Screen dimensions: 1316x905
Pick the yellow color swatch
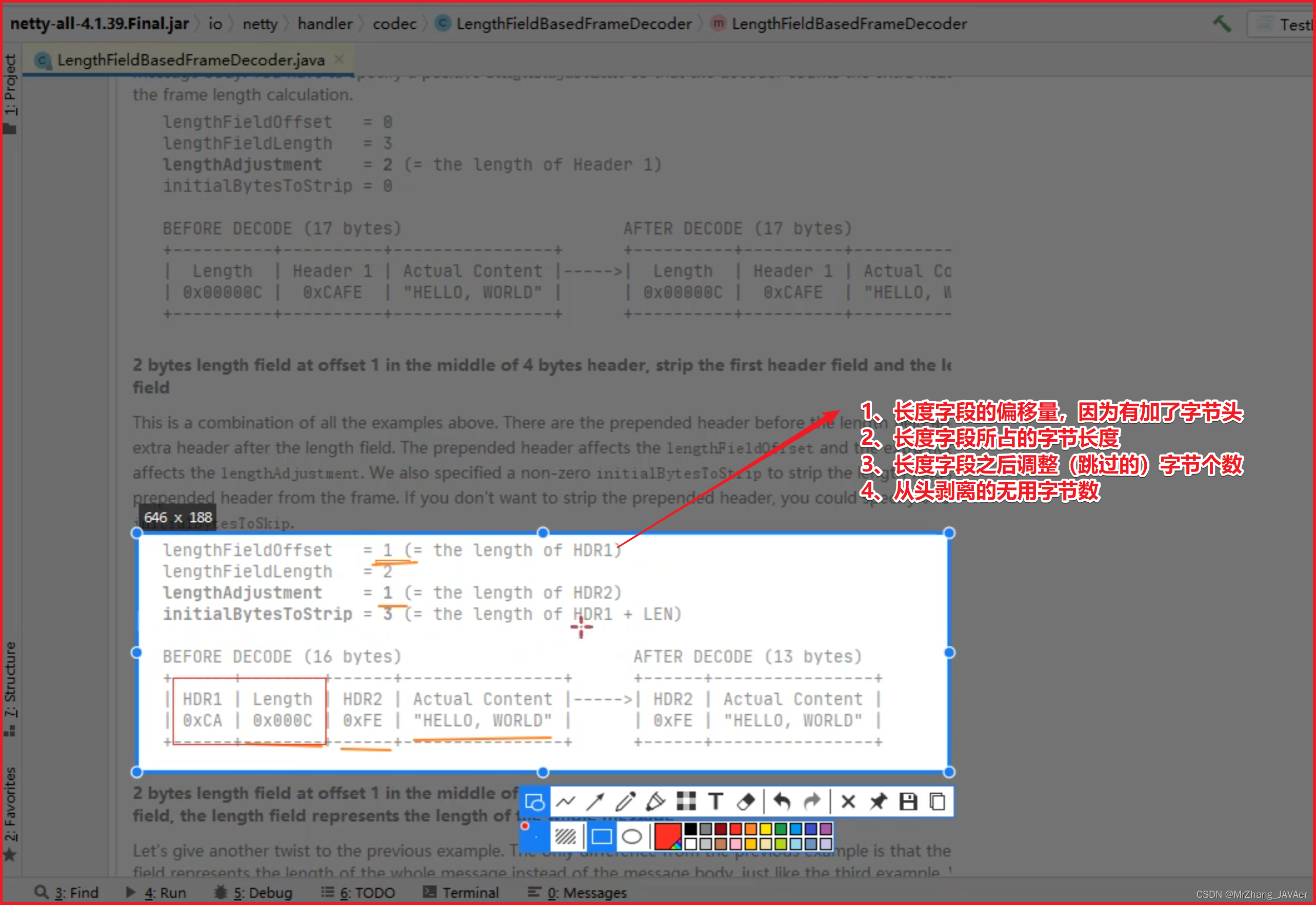[766, 829]
